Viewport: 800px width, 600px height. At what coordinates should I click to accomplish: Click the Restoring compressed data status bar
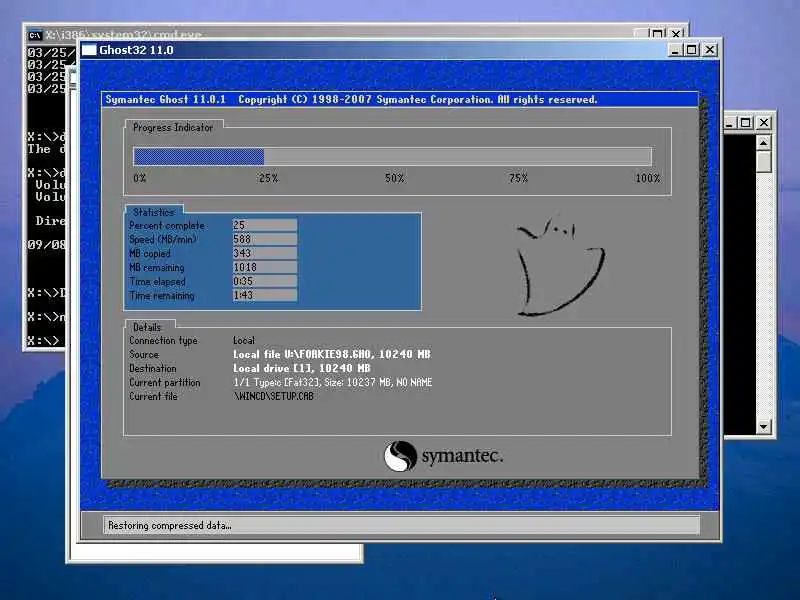(x=401, y=525)
